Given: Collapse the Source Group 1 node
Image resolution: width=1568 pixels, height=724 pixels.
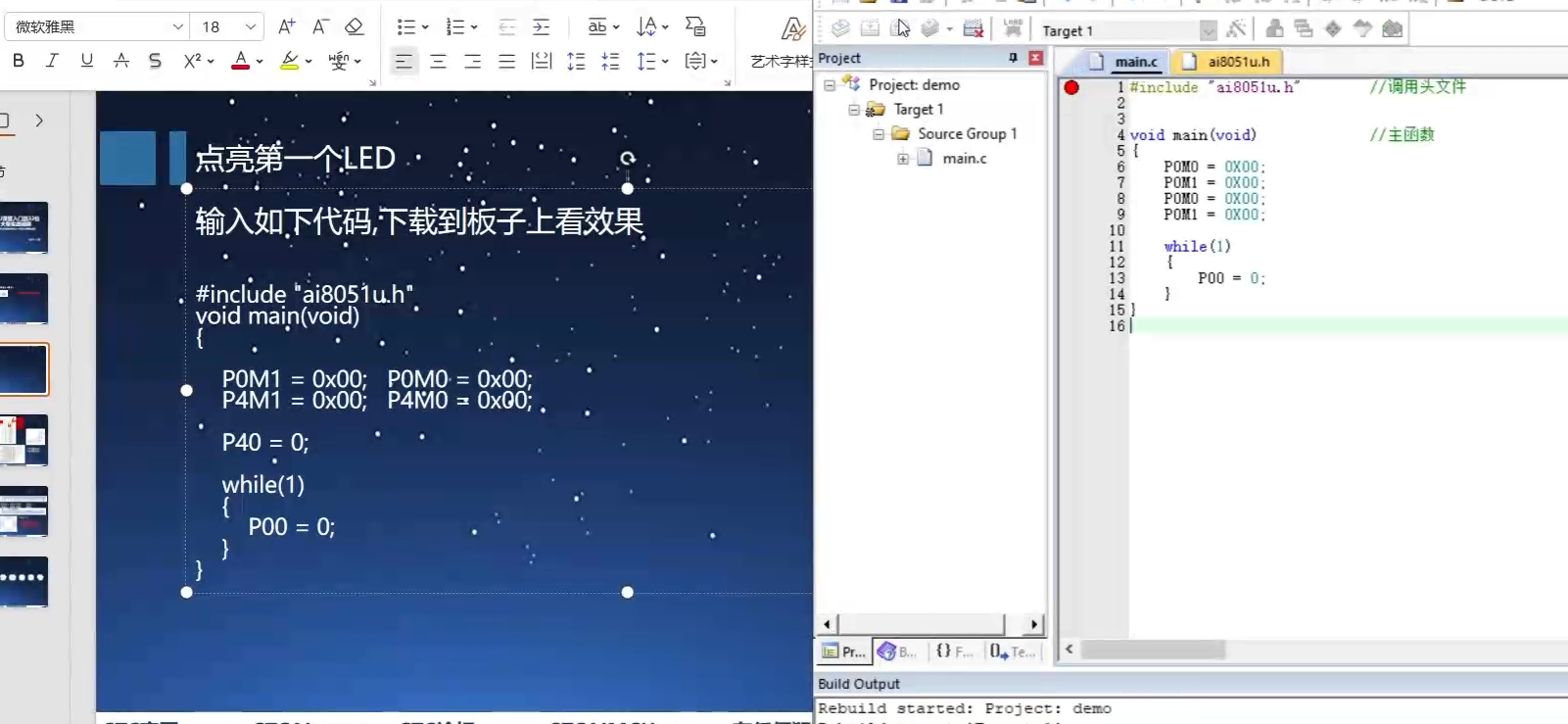Looking at the screenshot, I should tap(879, 134).
